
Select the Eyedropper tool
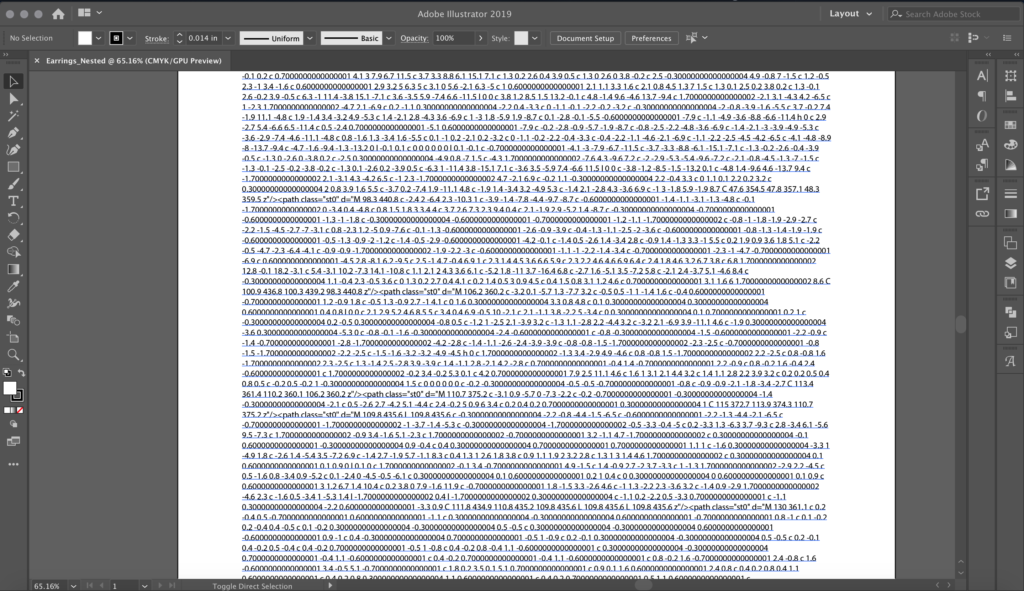(13, 286)
